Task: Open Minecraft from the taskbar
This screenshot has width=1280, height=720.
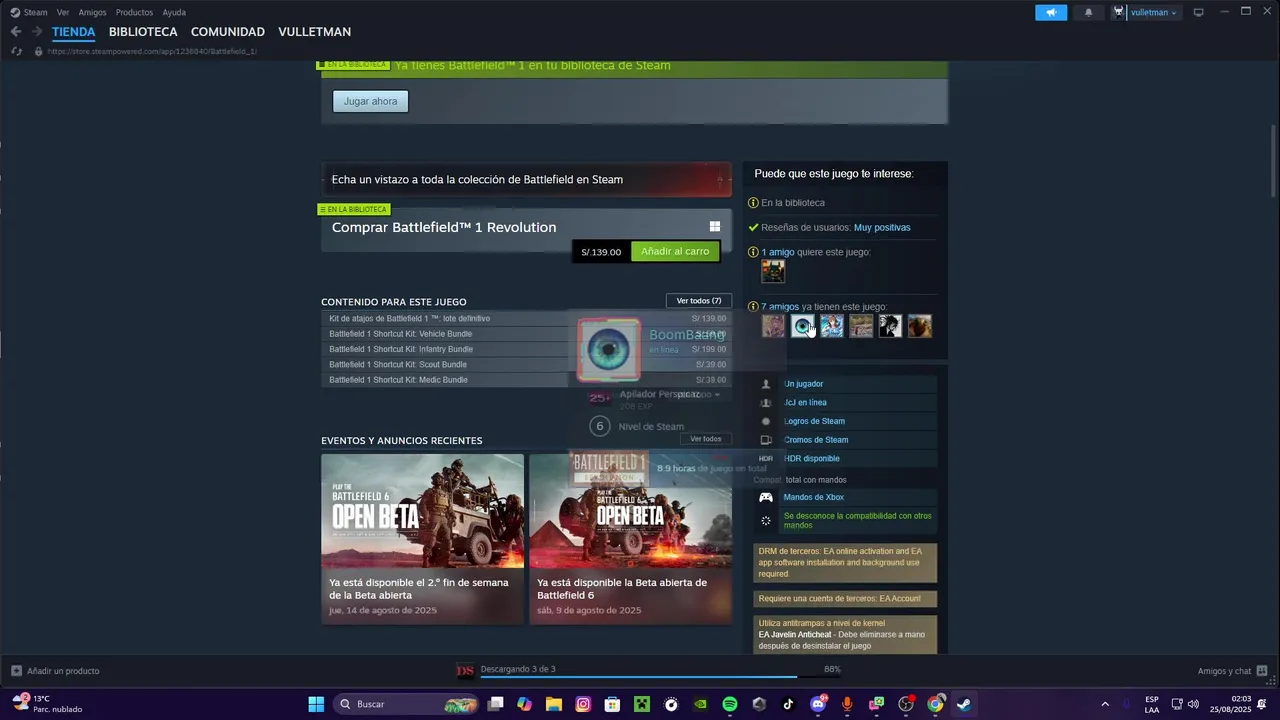Action: click(642, 704)
